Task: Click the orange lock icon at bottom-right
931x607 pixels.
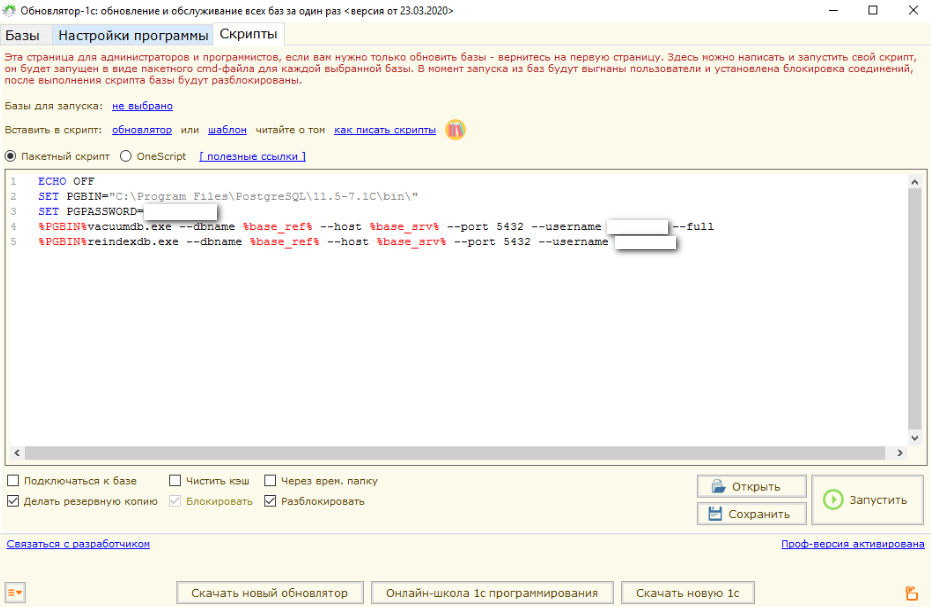Action: (911, 592)
